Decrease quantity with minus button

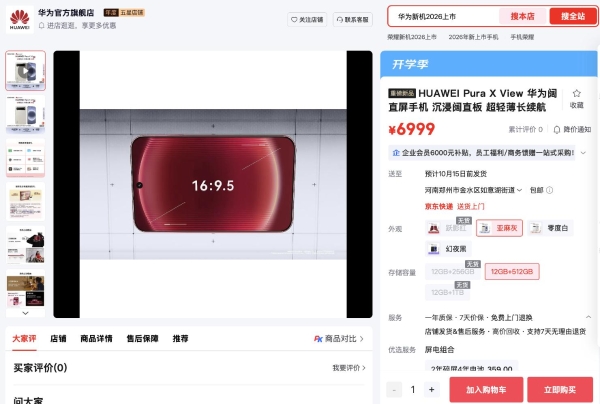click(394, 389)
